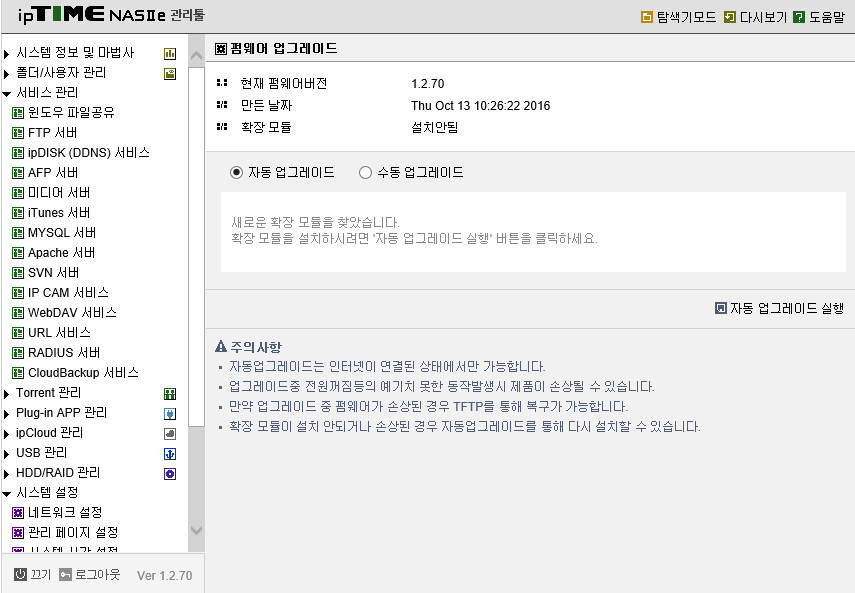This screenshot has height=593, width=855.
Task: Click the key icon next to 로그아웃
Action: [65, 574]
